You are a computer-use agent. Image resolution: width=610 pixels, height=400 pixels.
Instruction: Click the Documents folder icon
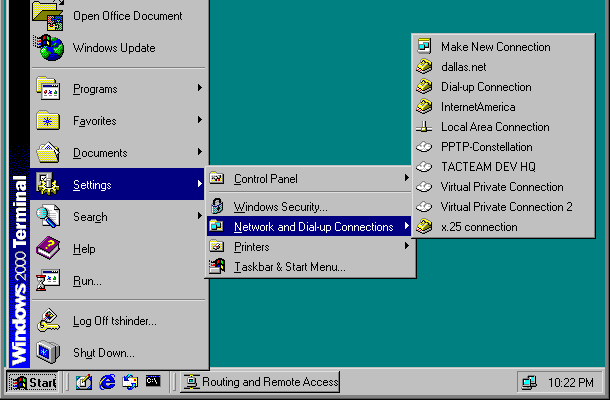tap(48, 153)
